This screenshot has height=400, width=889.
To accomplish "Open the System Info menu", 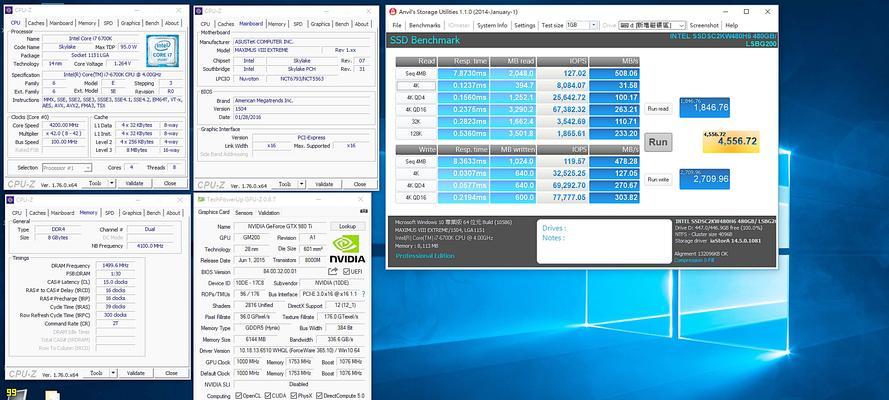I will [492, 25].
